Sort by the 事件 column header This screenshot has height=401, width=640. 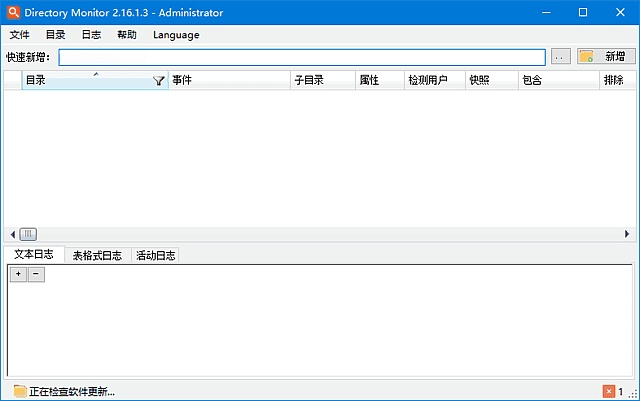(229, 80)
